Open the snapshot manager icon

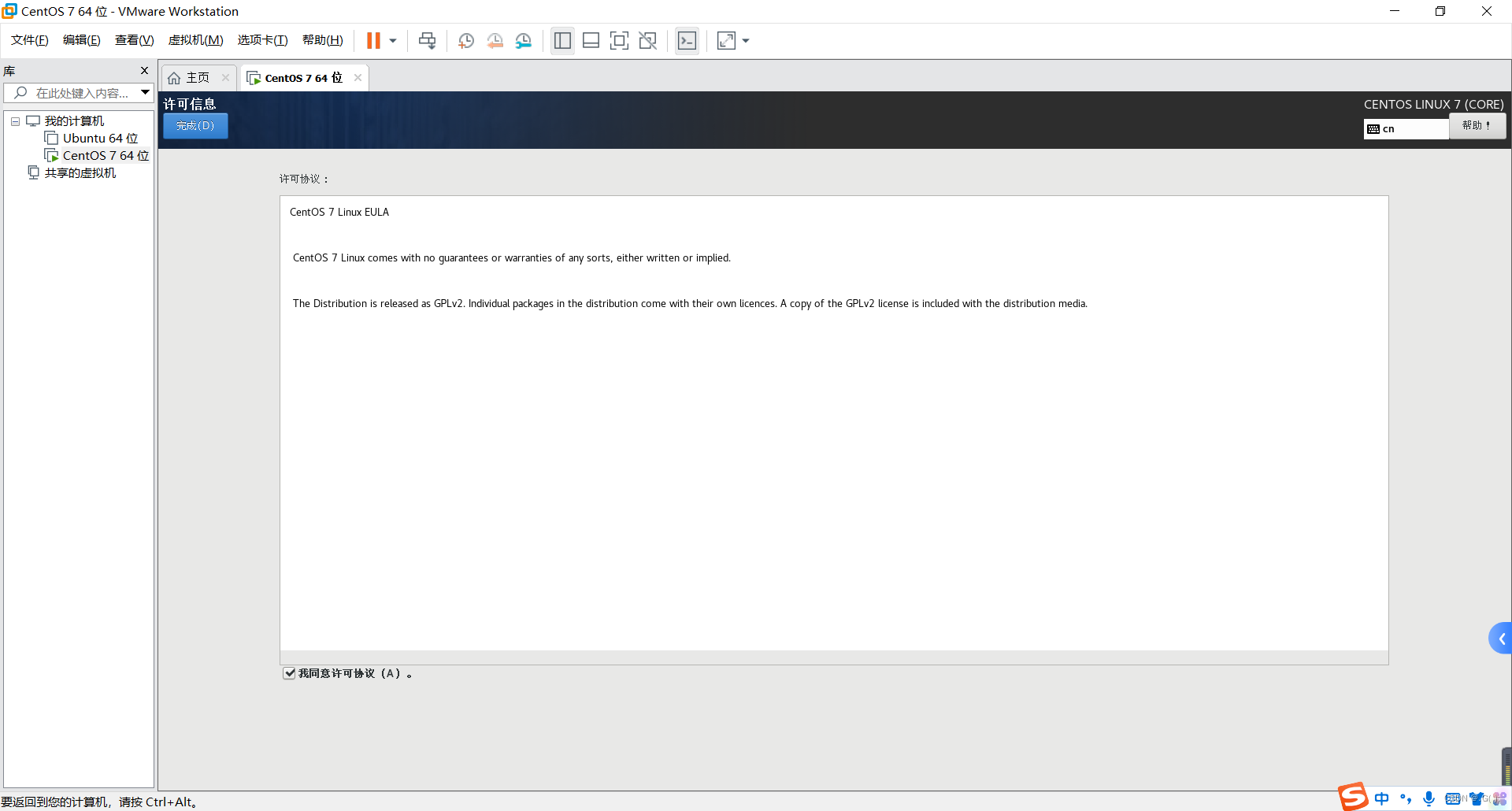[524, 41]
